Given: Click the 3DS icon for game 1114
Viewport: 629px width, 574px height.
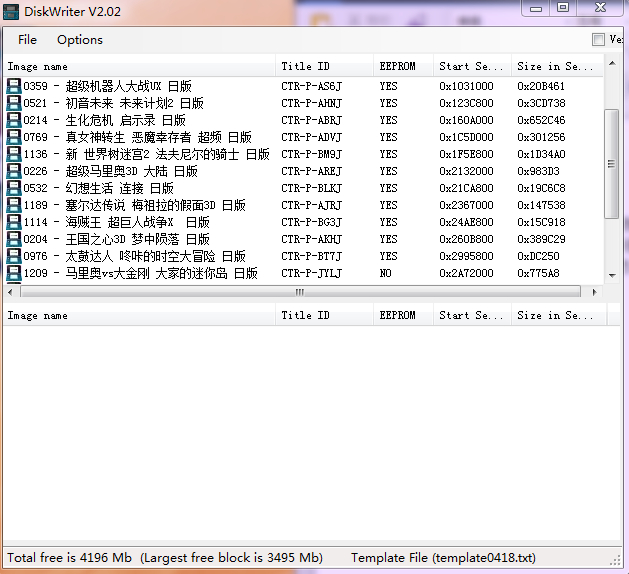Looking at the screenshot, I should point(14,222).
